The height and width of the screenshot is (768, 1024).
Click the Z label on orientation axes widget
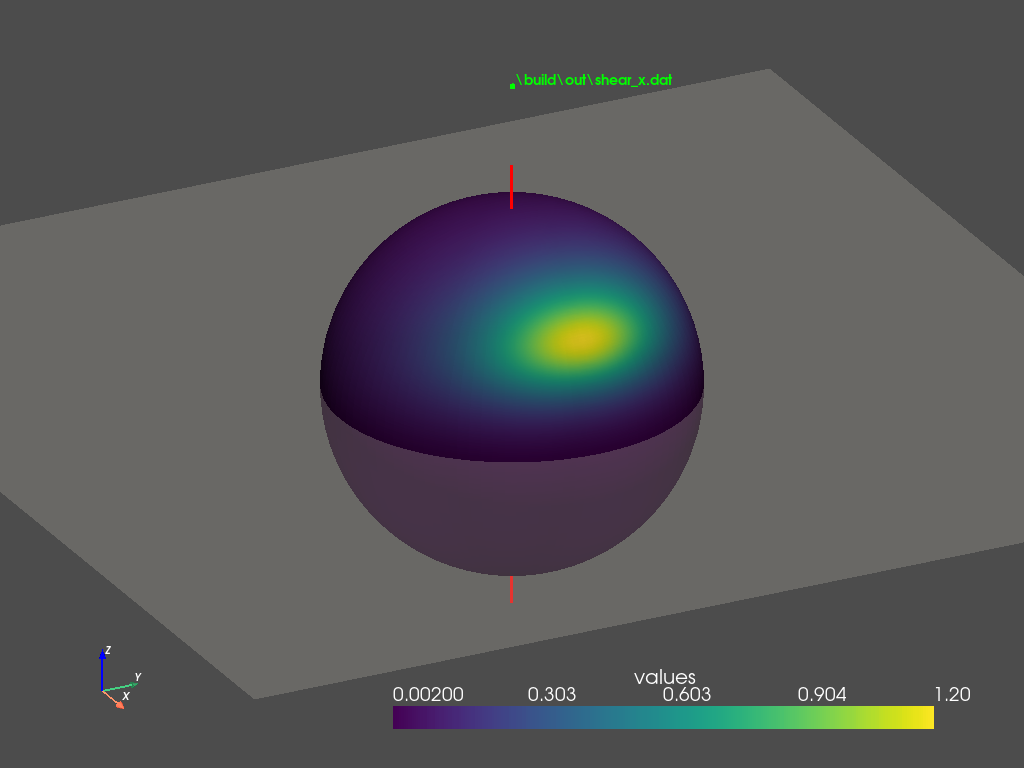tap(107, 650)
